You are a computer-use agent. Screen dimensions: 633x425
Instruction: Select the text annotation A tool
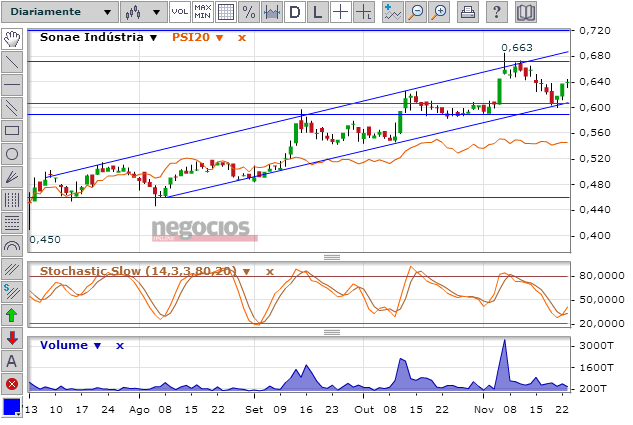click(12, 361)
